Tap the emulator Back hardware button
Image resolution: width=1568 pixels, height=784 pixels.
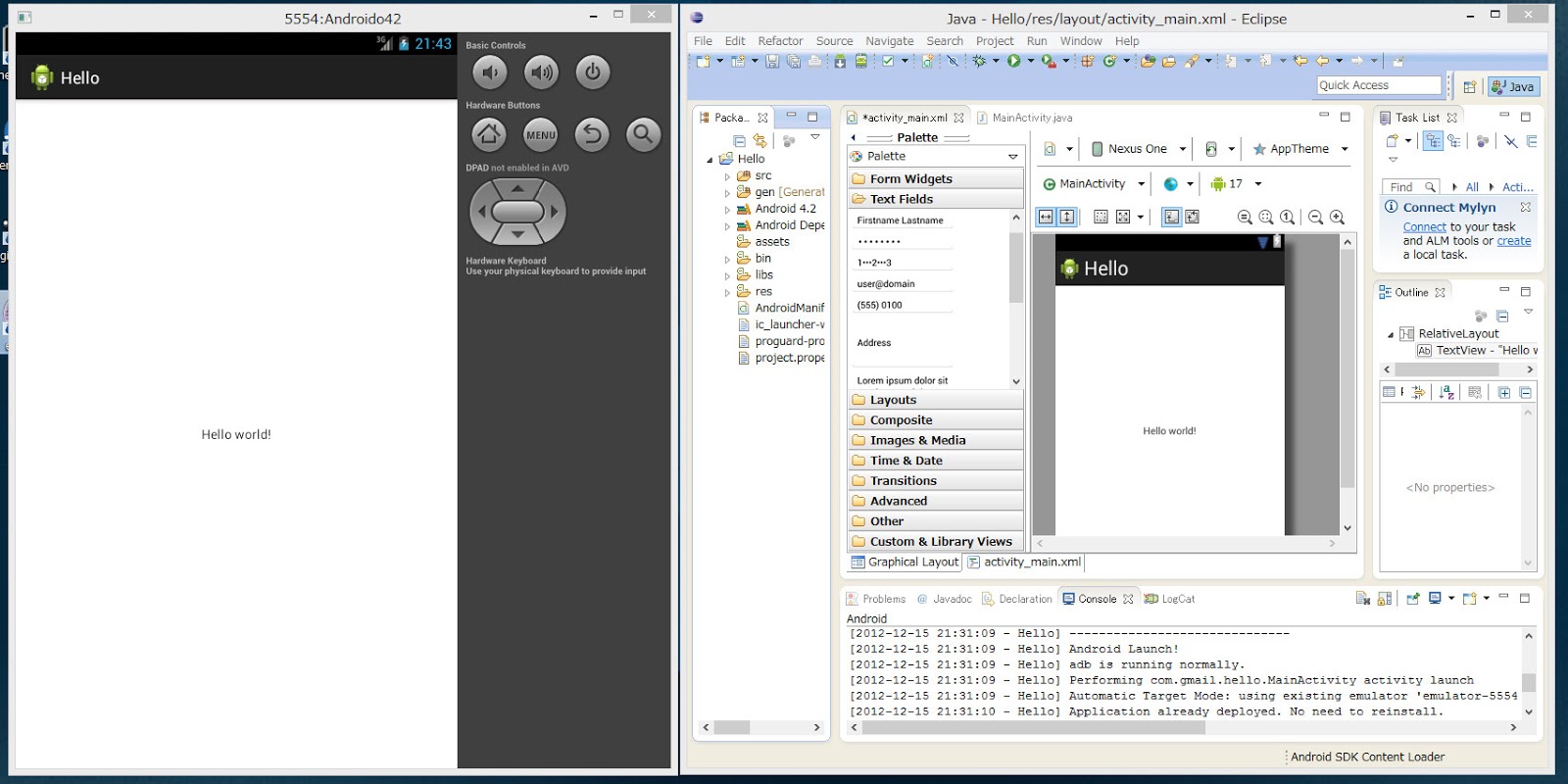coord(592,134)
